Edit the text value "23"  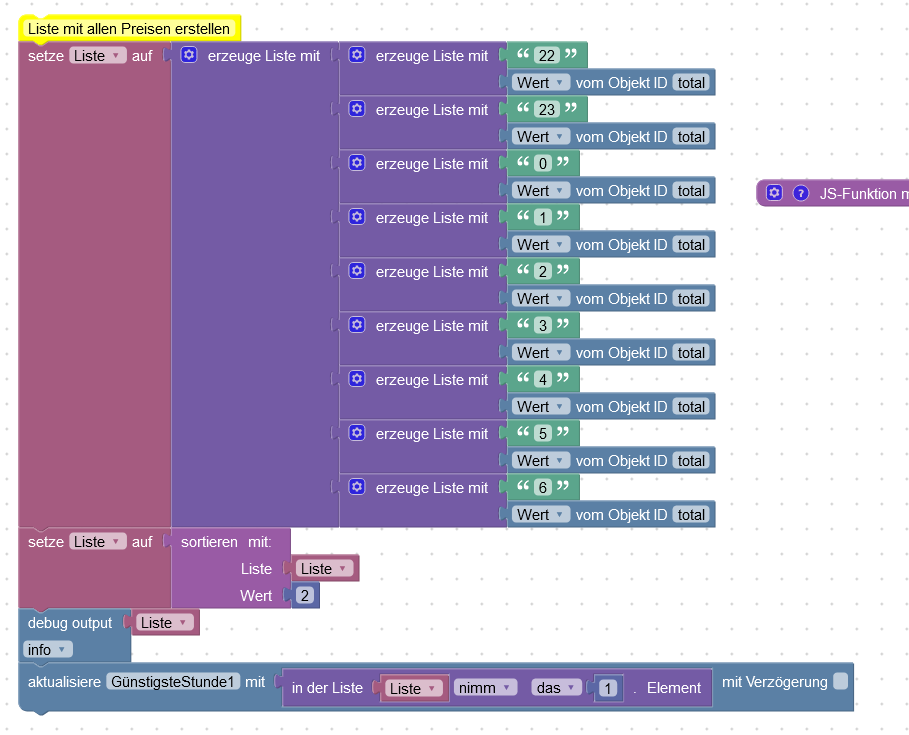point(547,110)
